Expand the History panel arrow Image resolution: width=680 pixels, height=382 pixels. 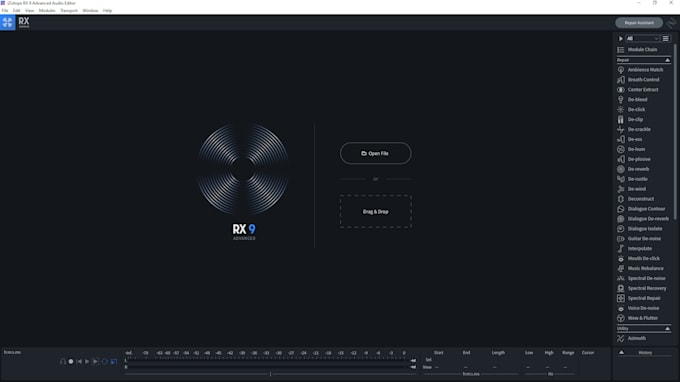click(621, 353)
